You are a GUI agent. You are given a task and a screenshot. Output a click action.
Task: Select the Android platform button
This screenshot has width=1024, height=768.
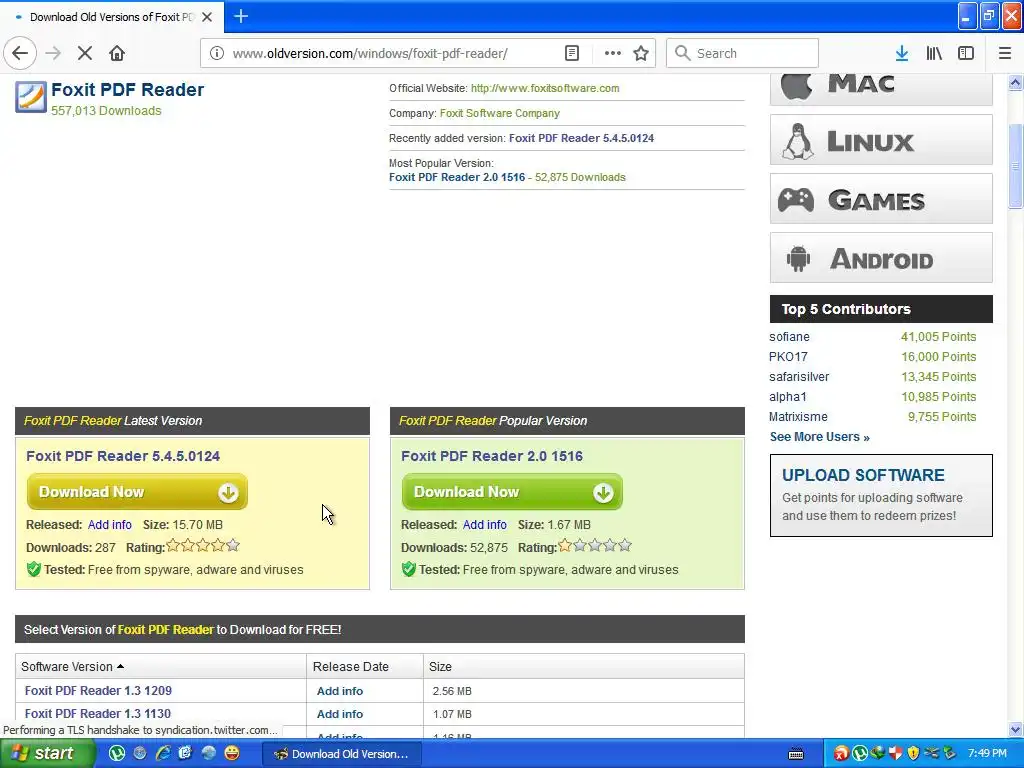point(881,257)
